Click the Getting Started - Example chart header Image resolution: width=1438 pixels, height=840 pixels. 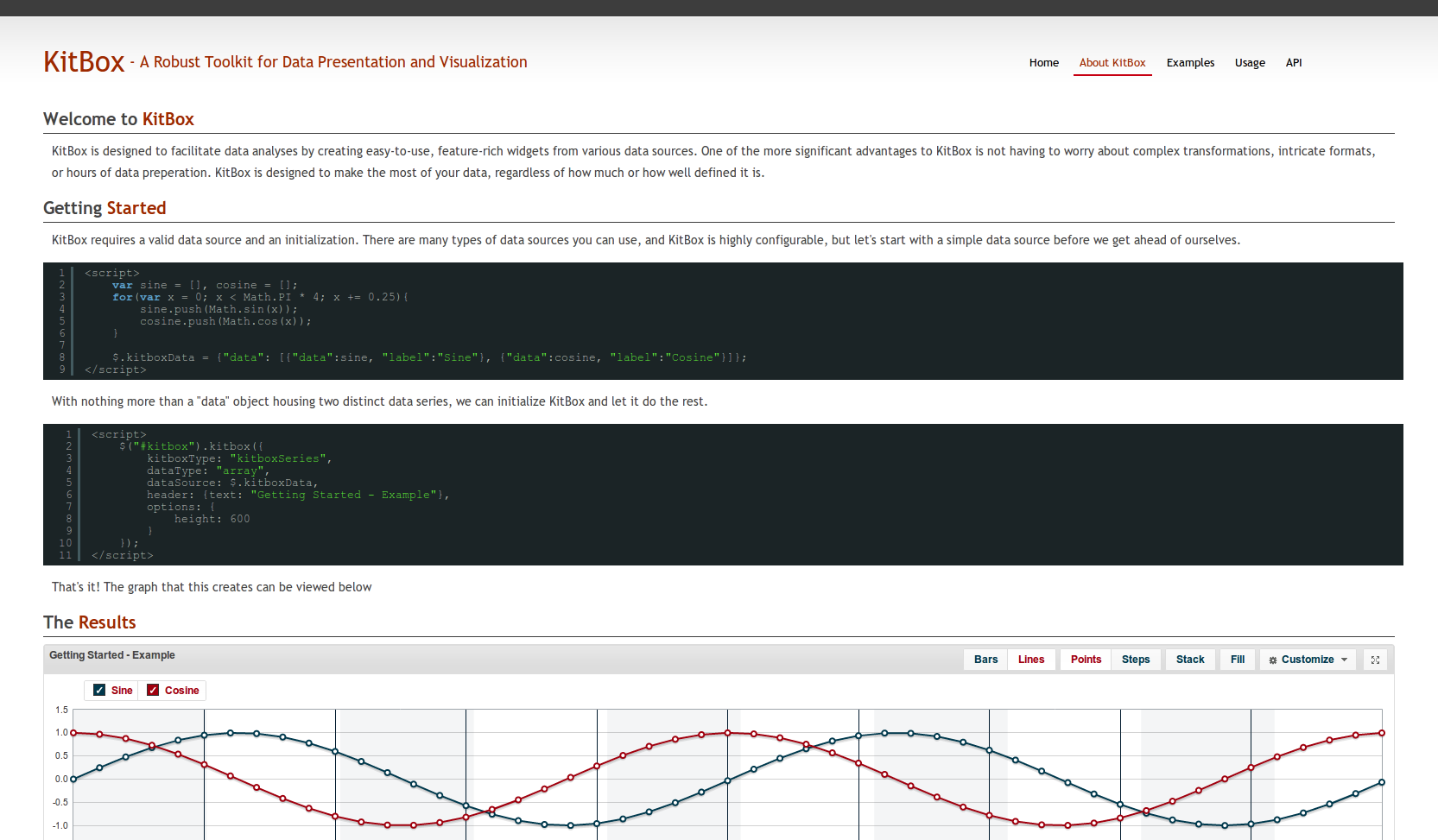[112, 655]
